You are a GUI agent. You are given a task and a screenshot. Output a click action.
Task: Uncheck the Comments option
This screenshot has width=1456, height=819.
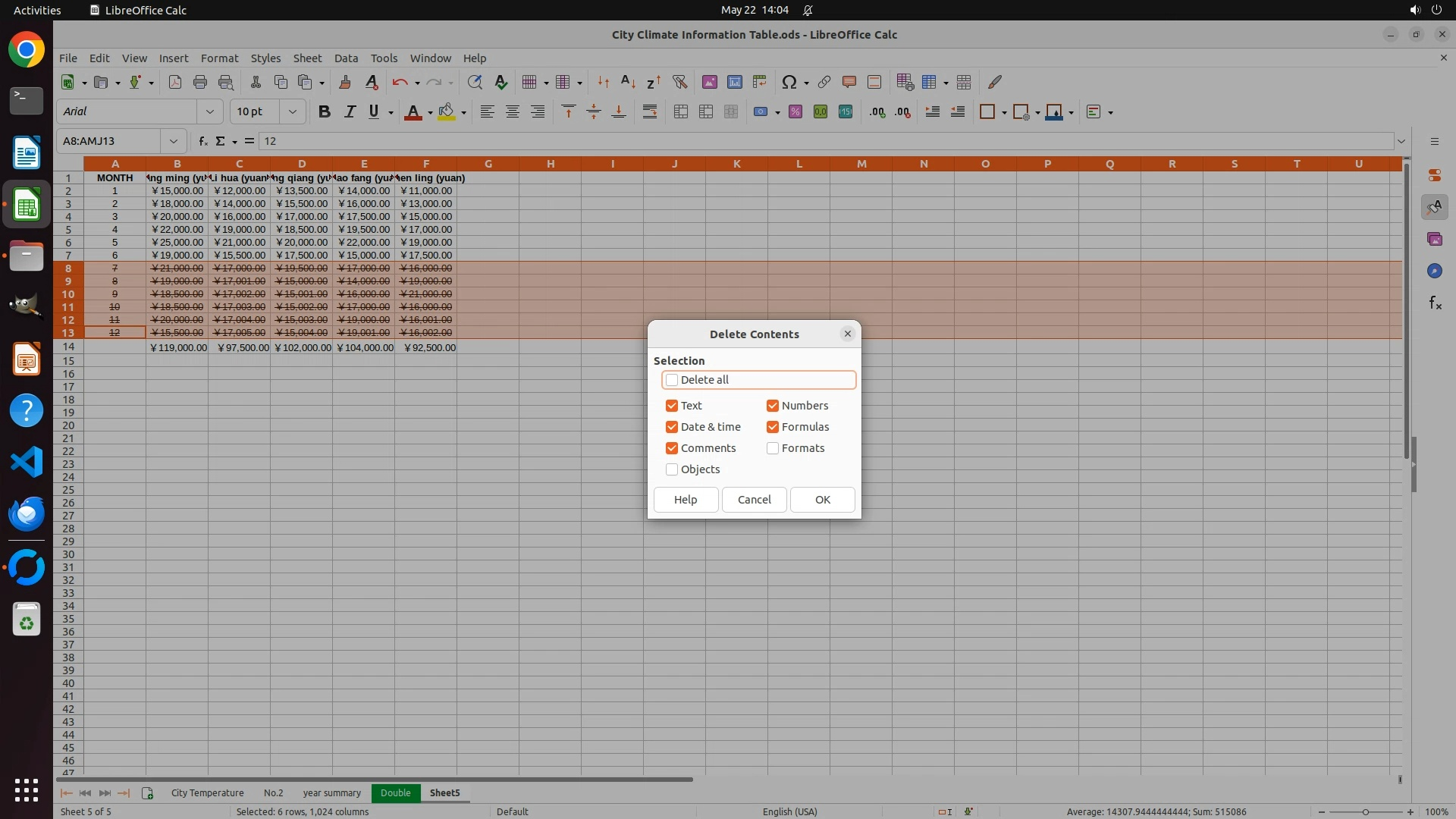tap(672, 448)
